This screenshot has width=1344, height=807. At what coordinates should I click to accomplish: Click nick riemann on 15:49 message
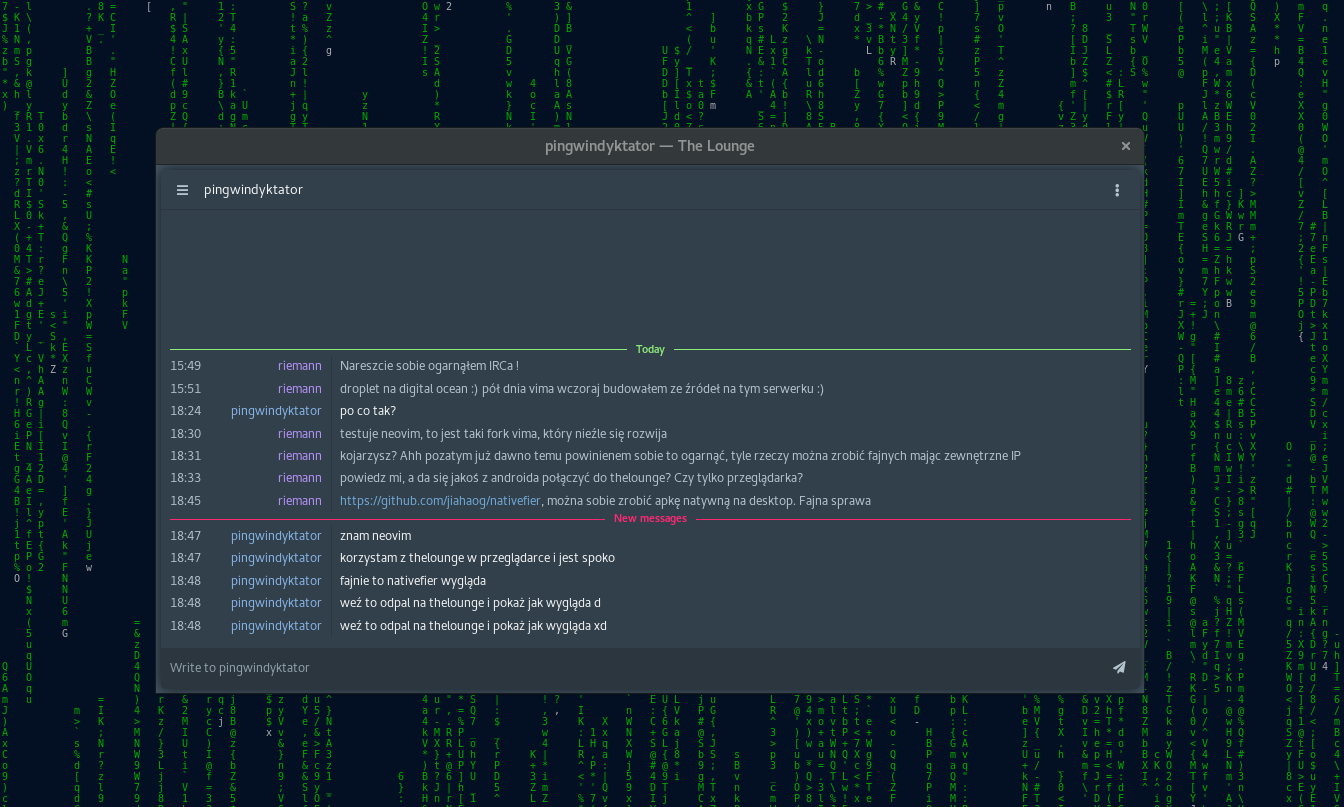[300, 366]
